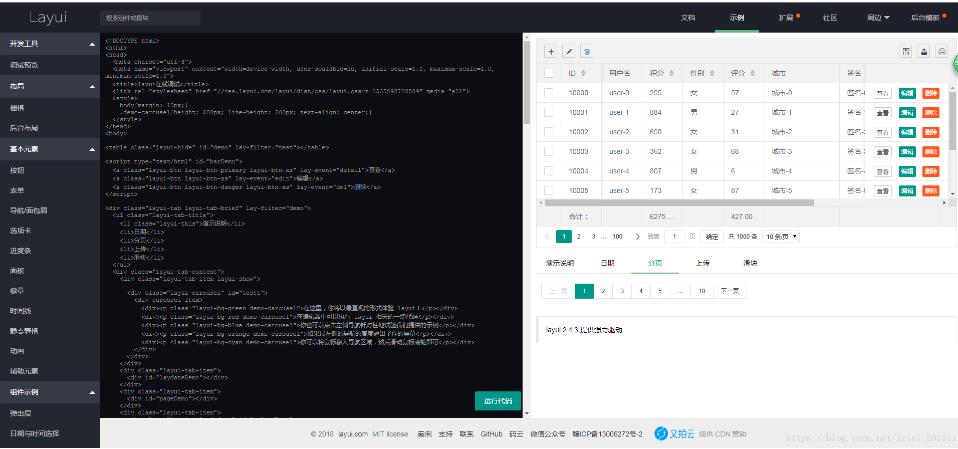Select page 10 in the demo pager

(702, 291)
